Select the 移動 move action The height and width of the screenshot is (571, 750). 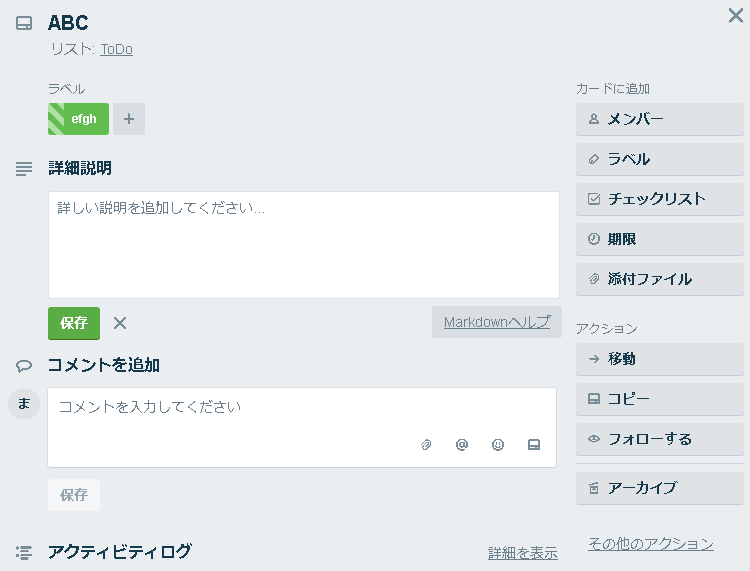pos(659,359)
